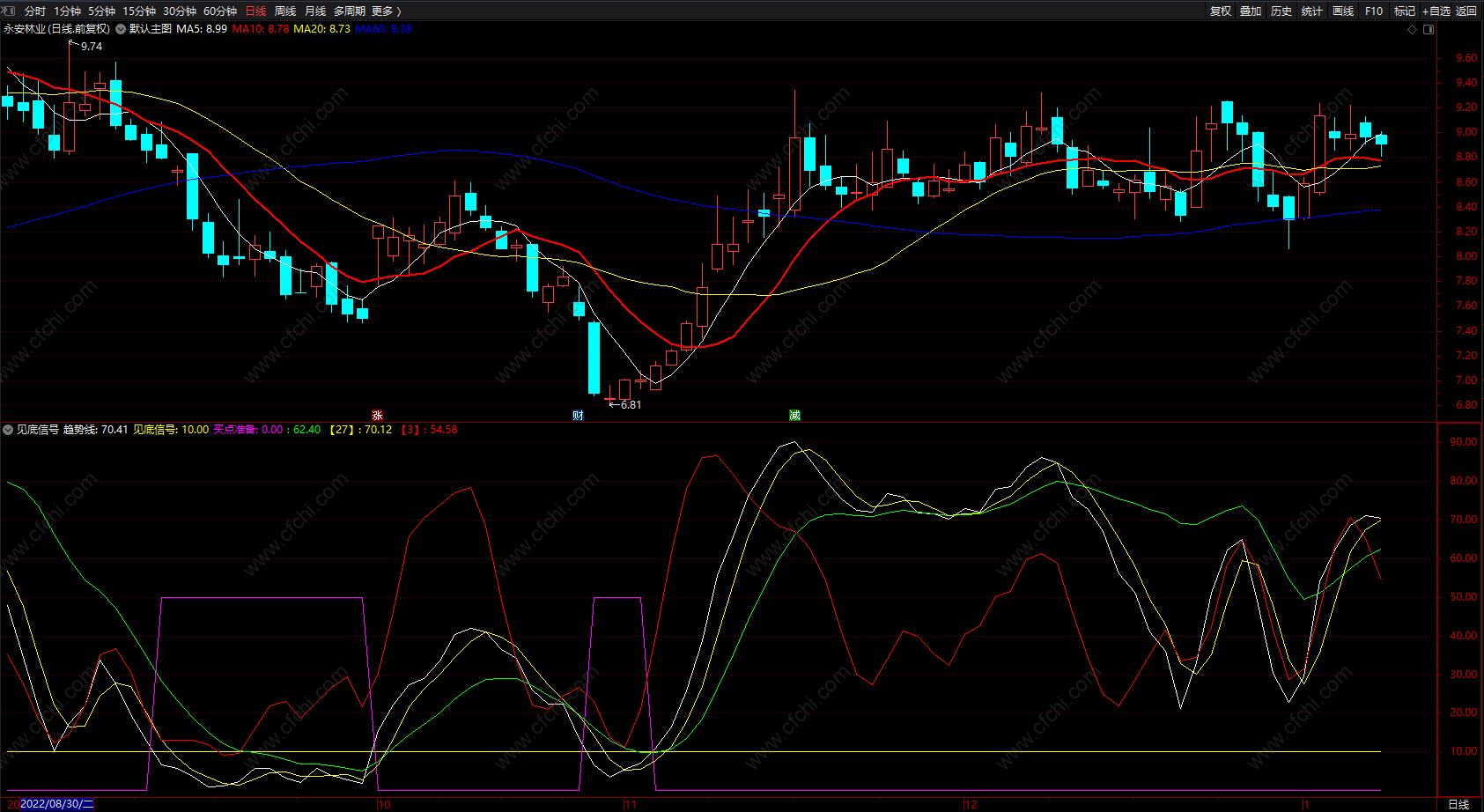Click the 标记 mark button
The width and height of the screenshot is (1484, 812).
1405,11
